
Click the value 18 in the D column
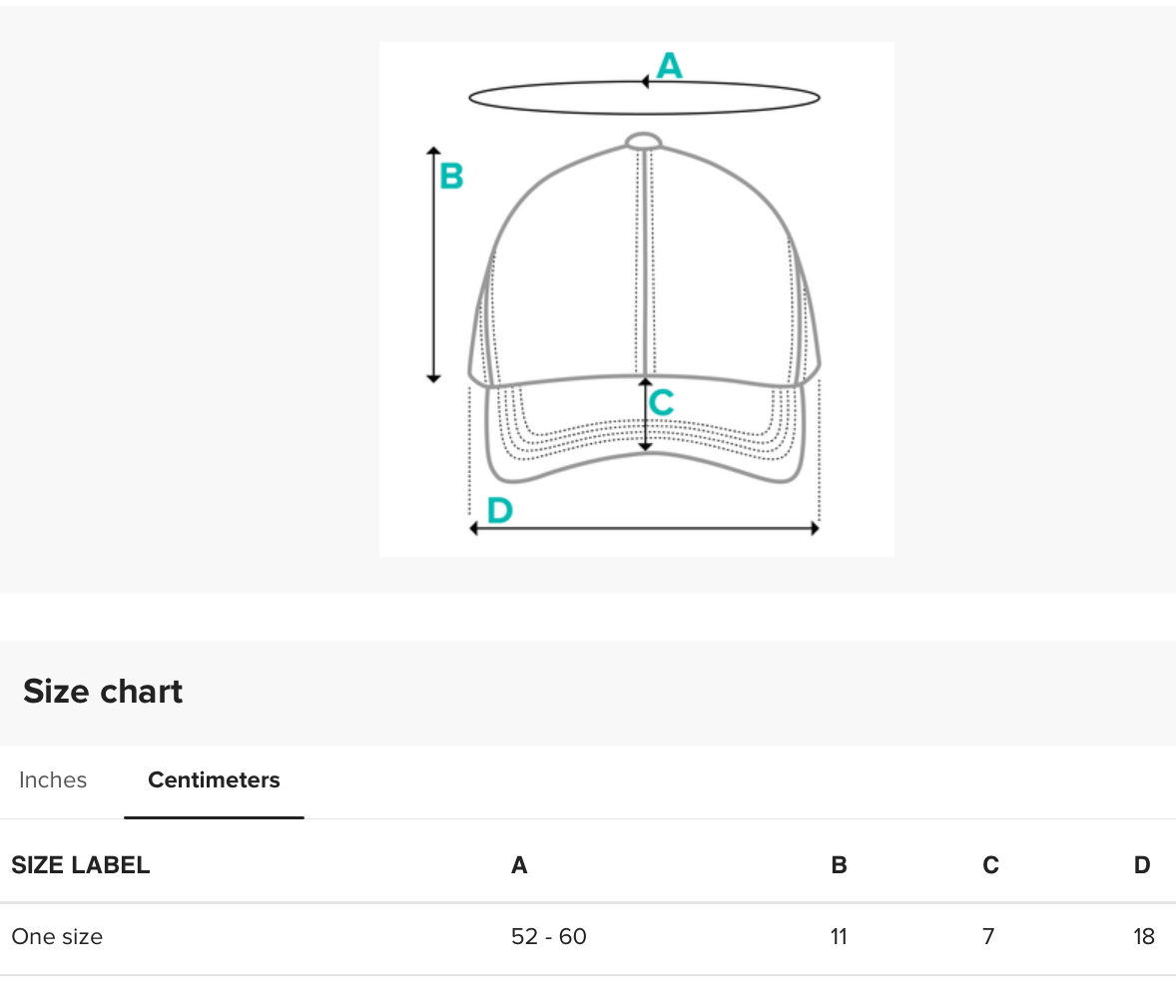click(1144, 937)
